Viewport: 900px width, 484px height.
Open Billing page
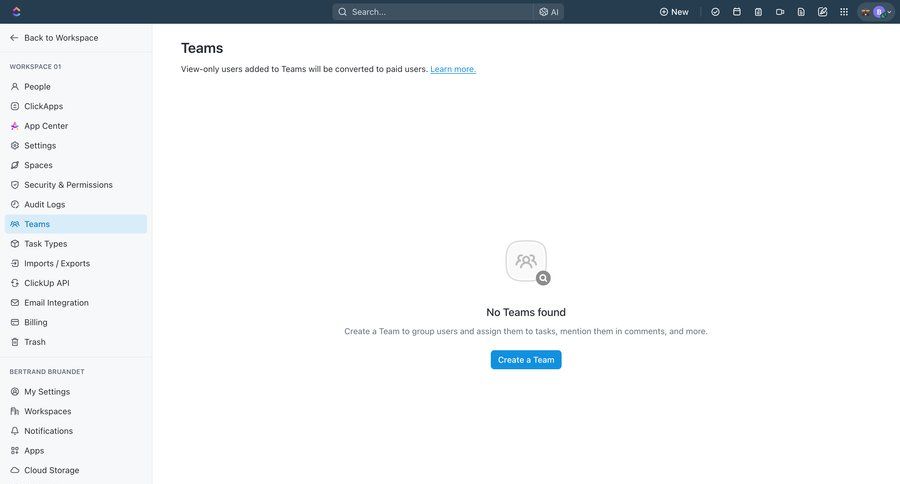76,322
